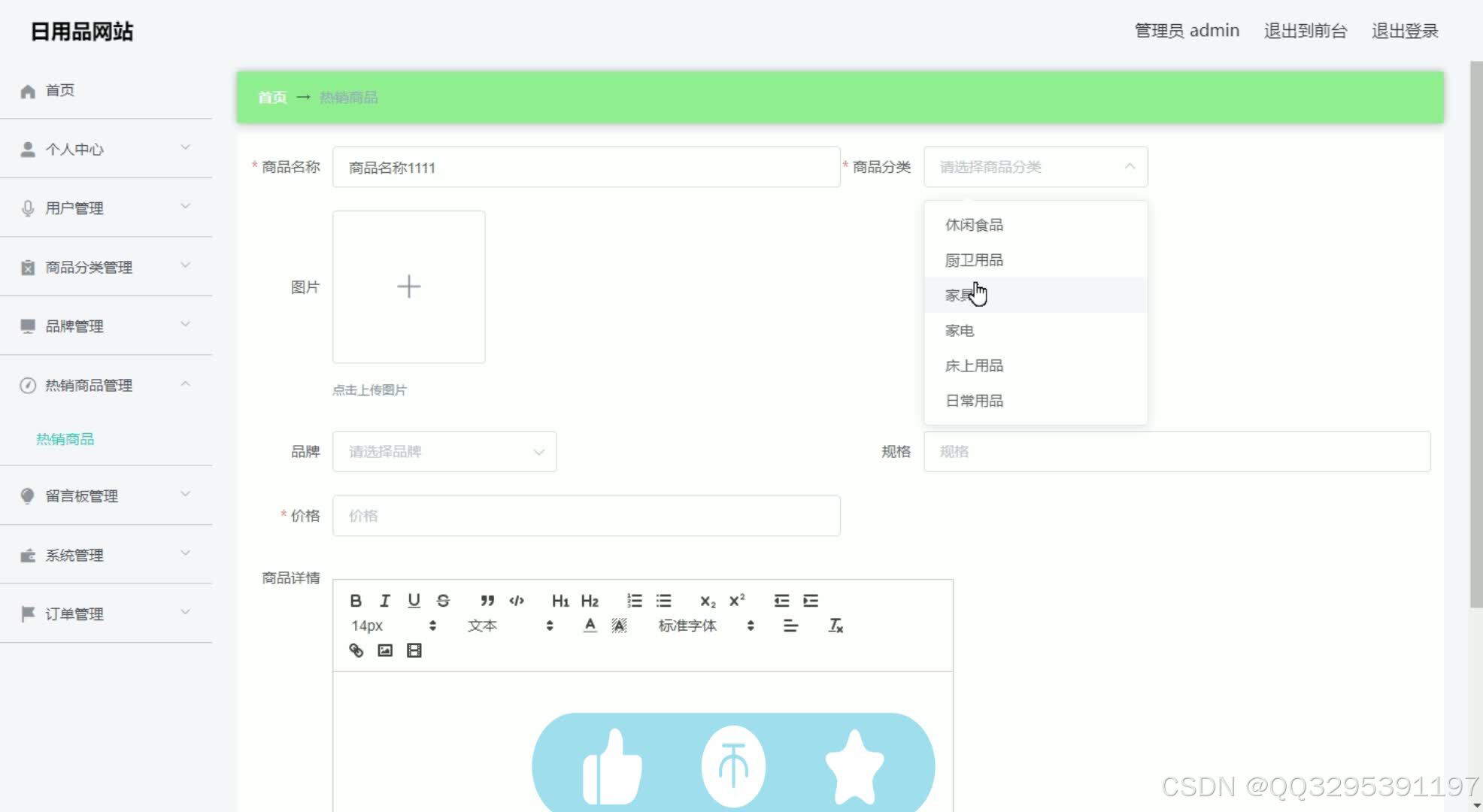The height and width of the screenshot is (812, 1483).
Task: Click the star favorite icon
Action: (855, 767)
